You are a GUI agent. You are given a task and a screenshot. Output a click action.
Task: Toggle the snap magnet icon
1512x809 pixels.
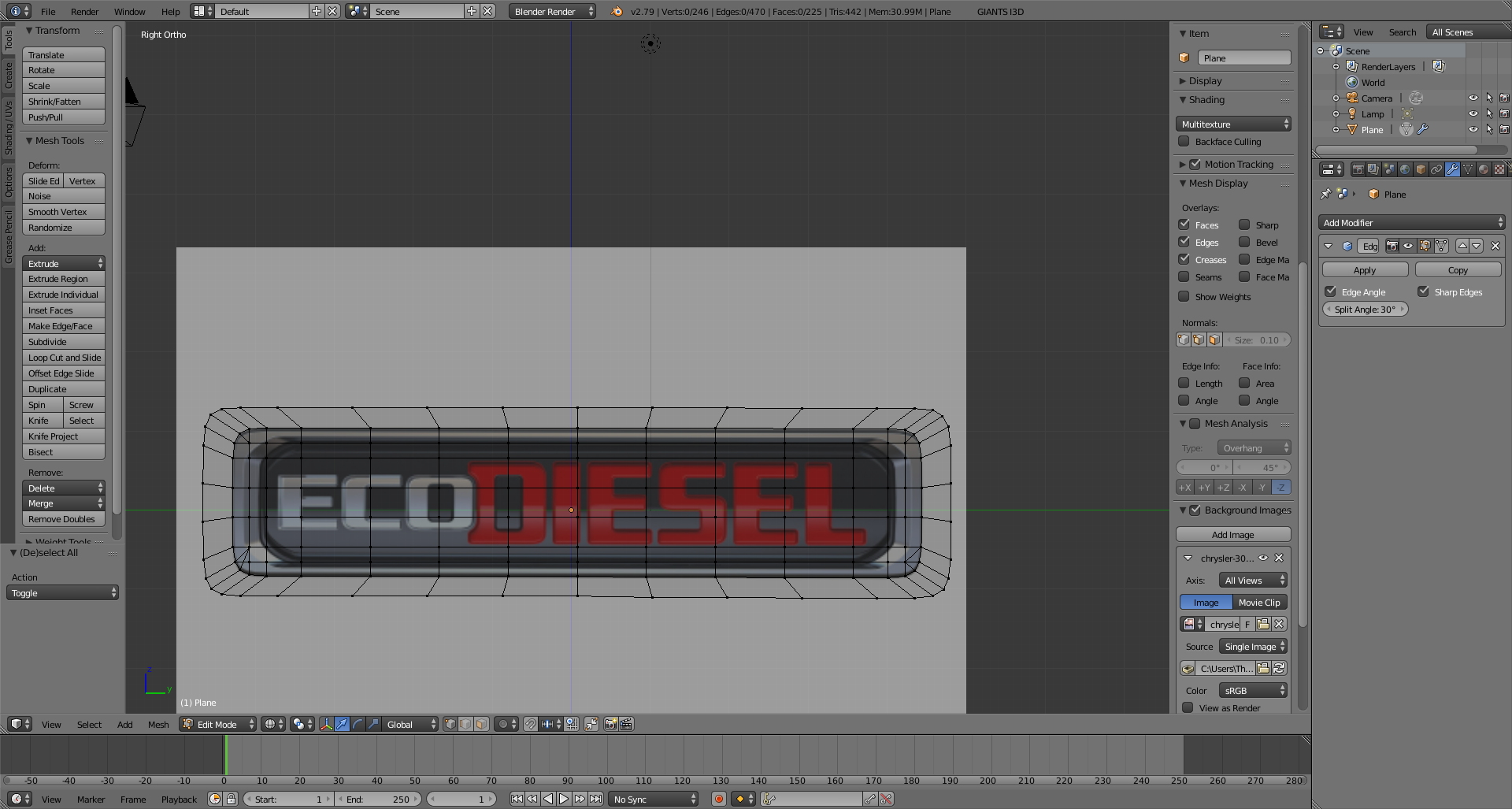click(531, 724)
